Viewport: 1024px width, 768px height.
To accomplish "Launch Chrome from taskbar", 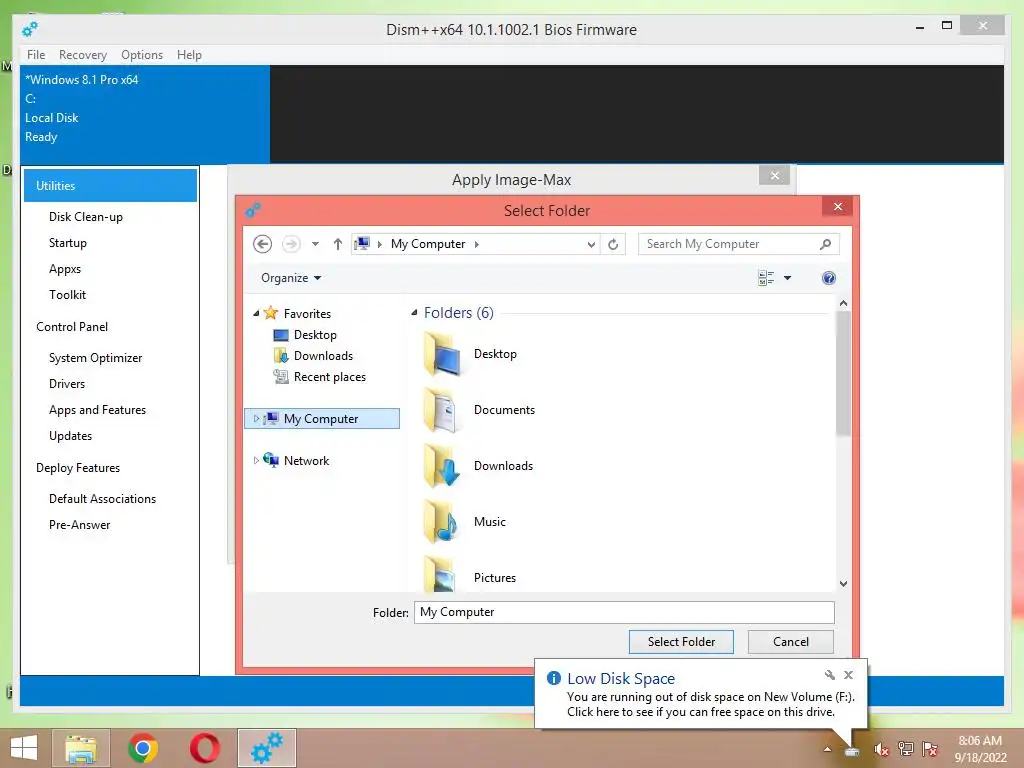I will tap(142, 748).
